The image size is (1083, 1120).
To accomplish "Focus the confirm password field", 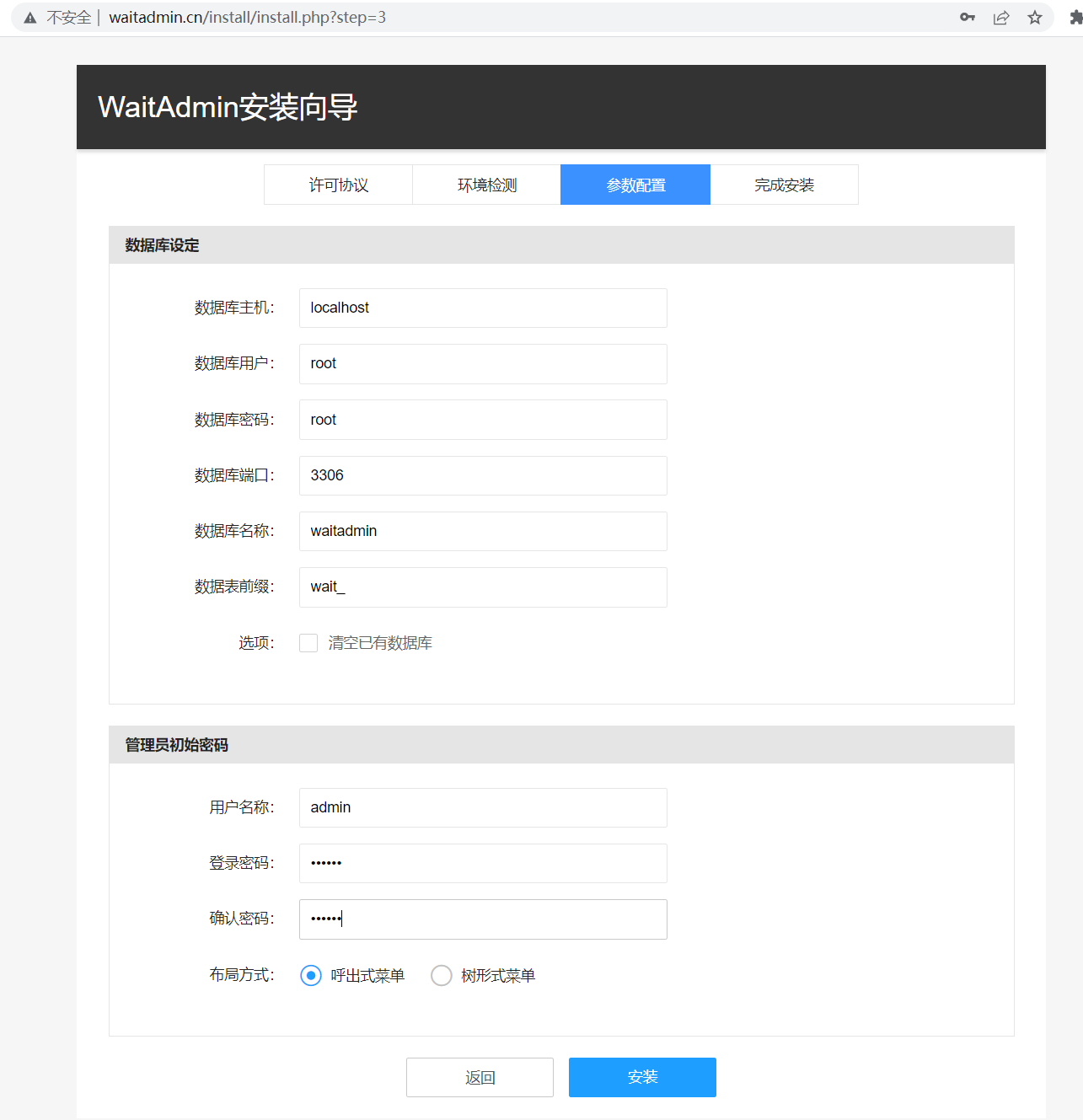I will 483,919.
